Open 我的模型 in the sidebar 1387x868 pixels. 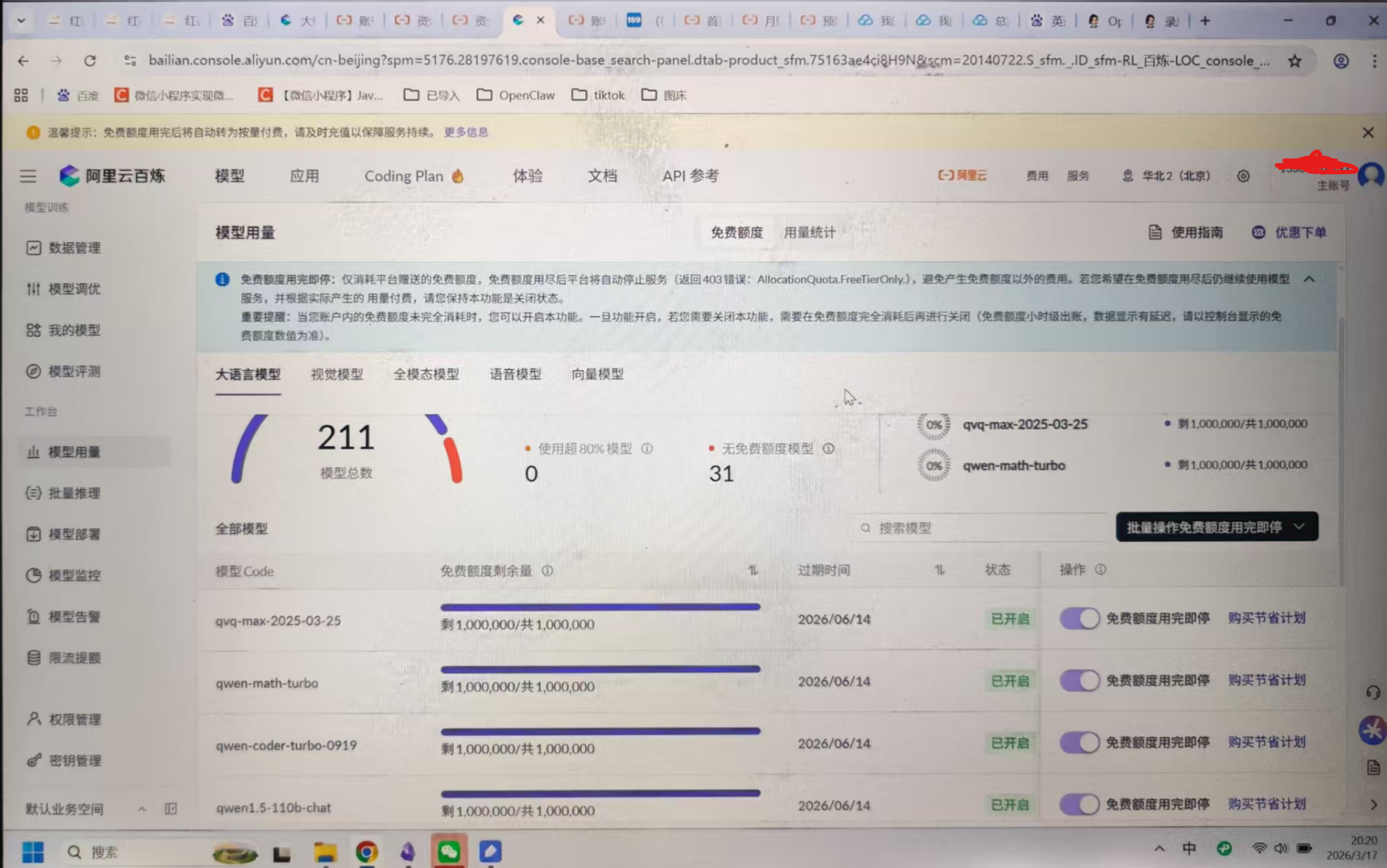coord(63,330)
